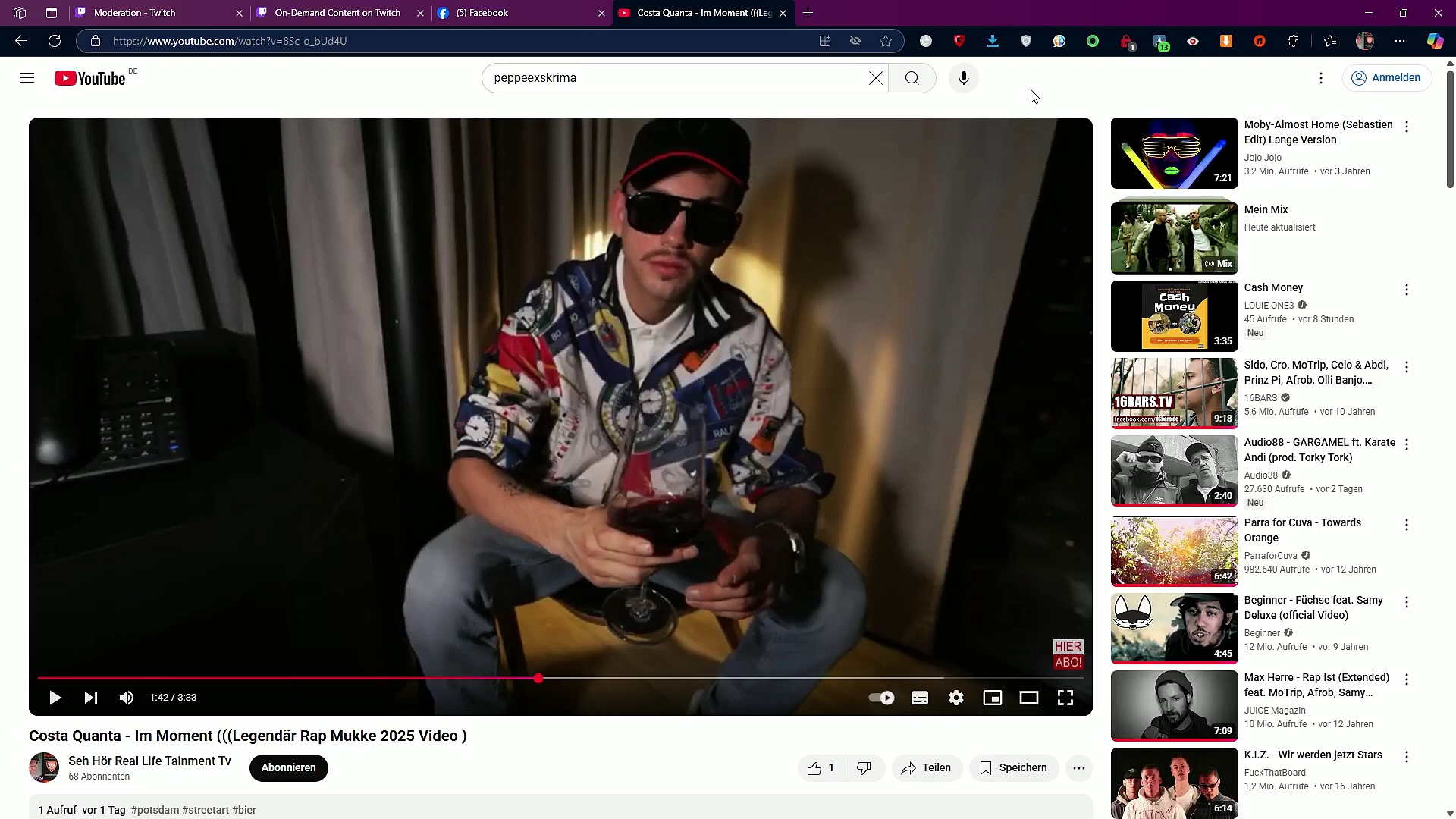Enter fullscreen mode
1456x819 pixels.
point(1065,698)
